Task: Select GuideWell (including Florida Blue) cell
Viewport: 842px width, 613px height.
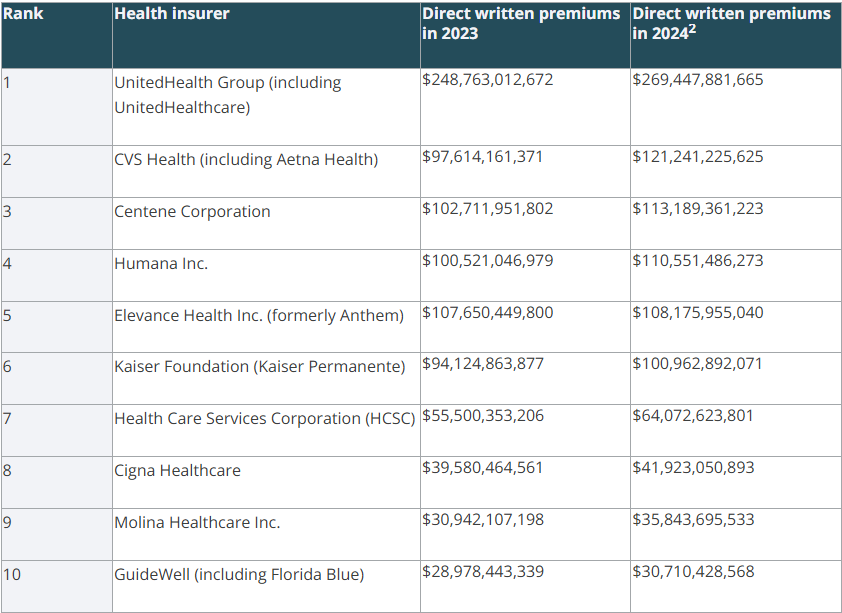Action: click(239, 574)
